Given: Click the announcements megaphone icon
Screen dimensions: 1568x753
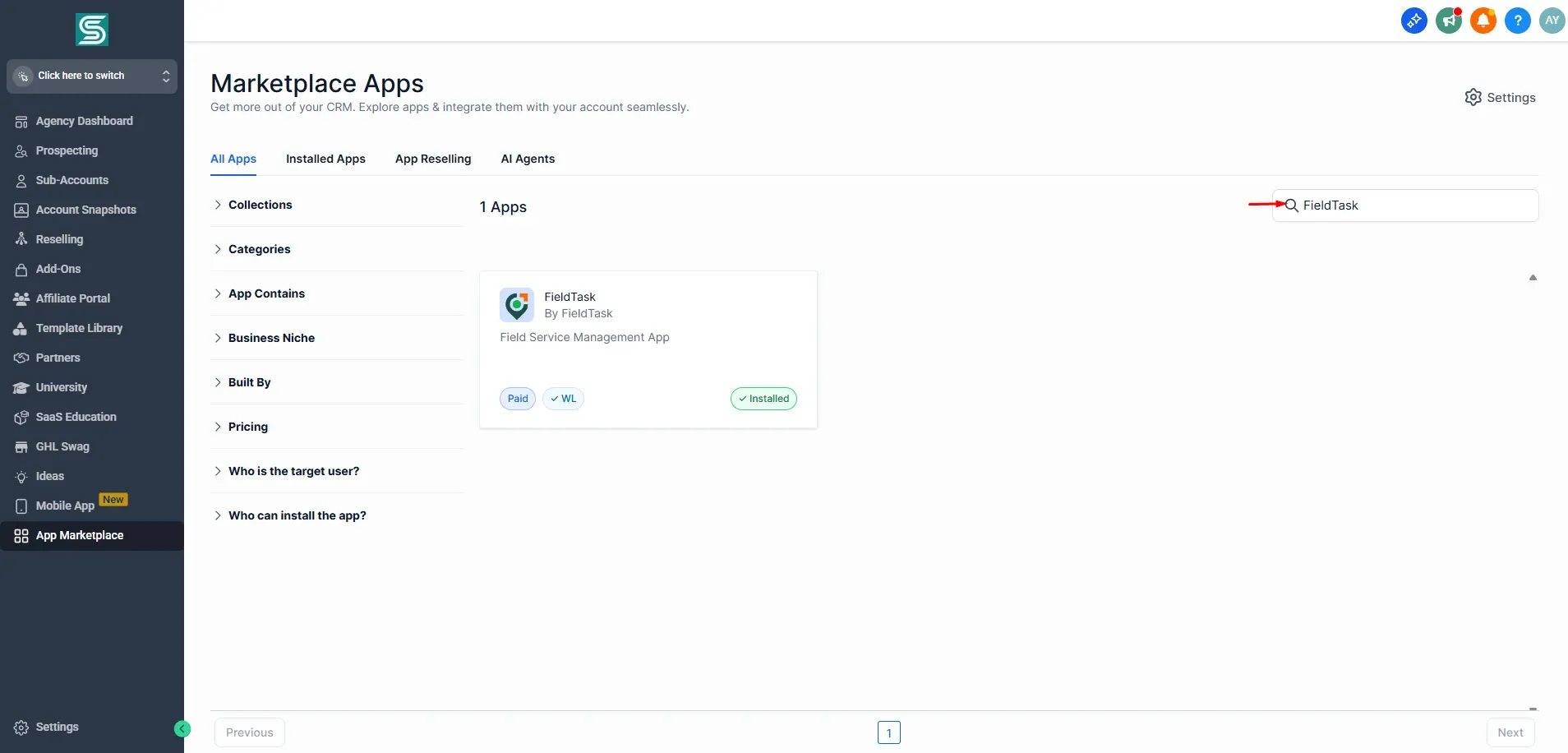Looking at the screenshot, I should [1448, 21].
